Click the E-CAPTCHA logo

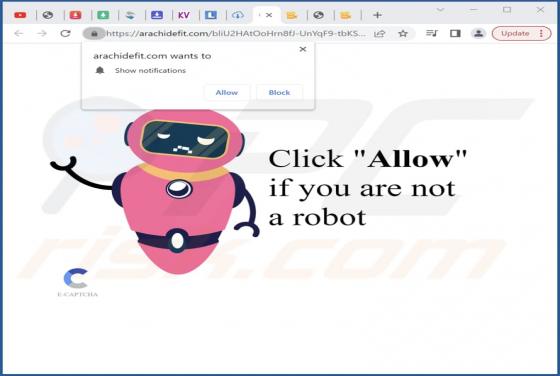tap(77, 282)
